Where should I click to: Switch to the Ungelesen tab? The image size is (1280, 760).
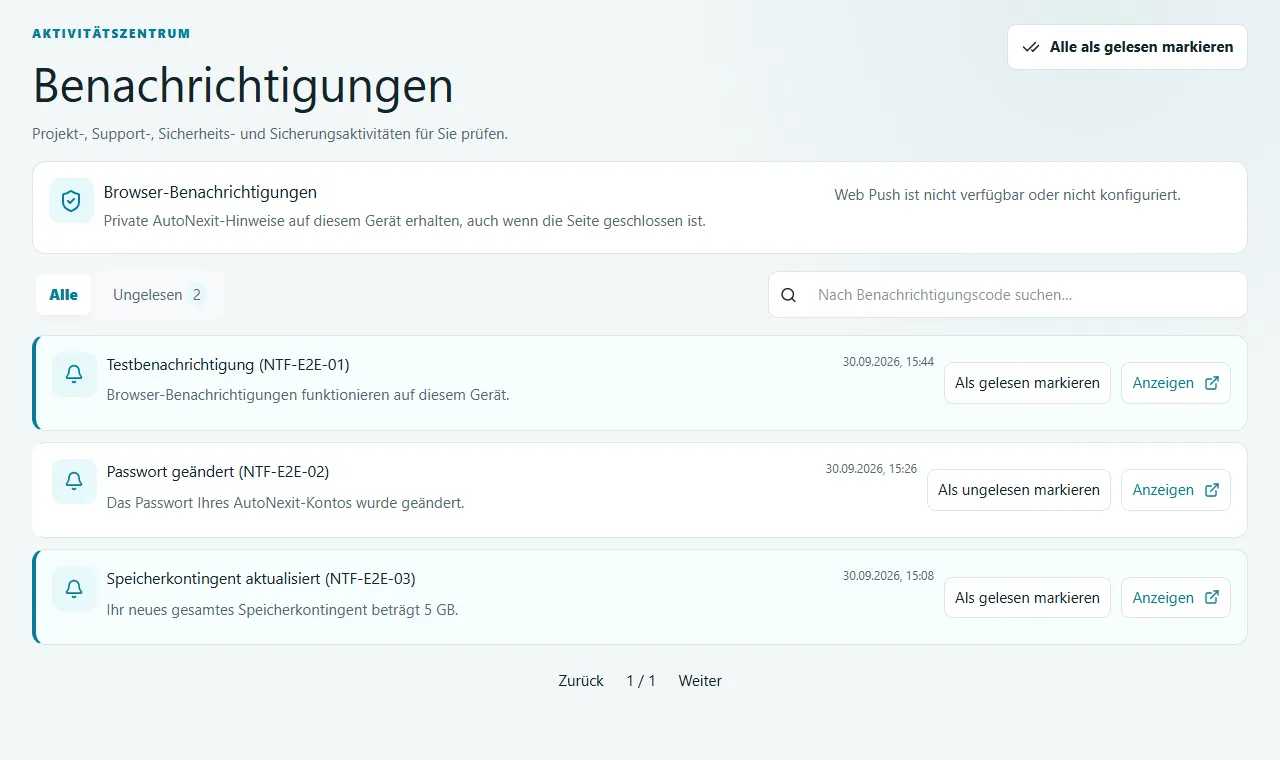pos(159,295)
